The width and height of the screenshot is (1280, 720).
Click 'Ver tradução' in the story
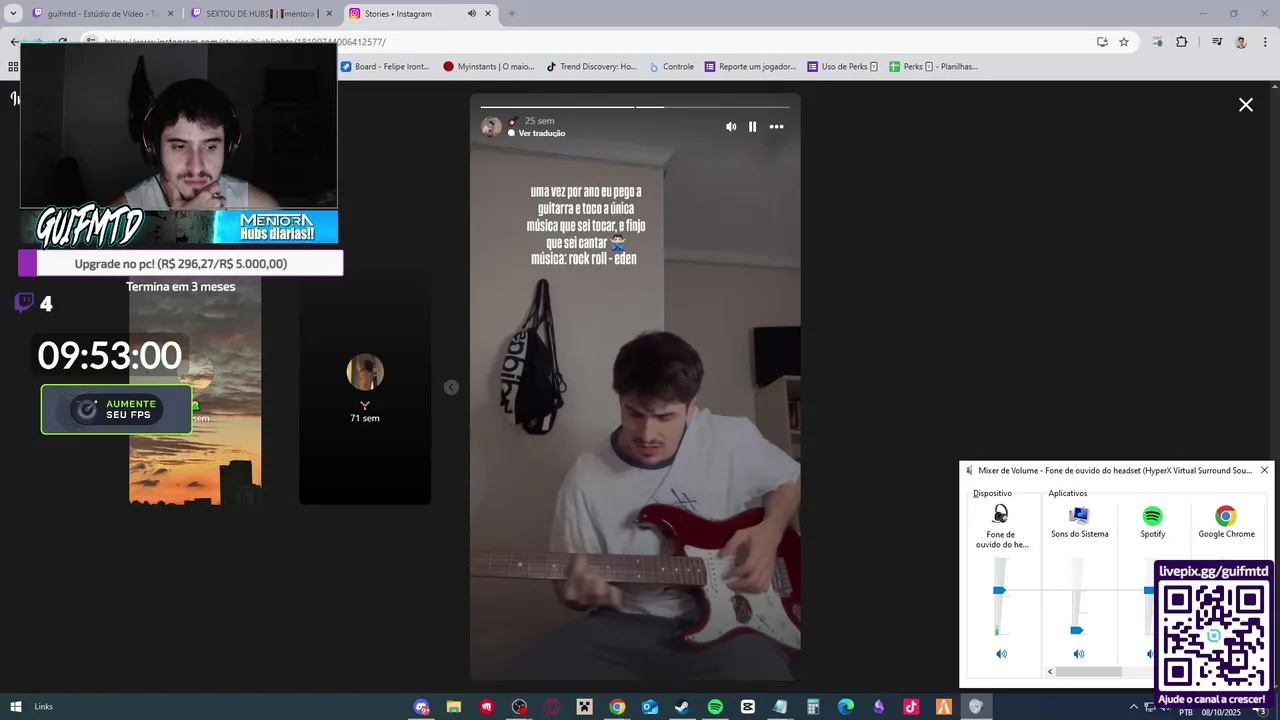542,133
